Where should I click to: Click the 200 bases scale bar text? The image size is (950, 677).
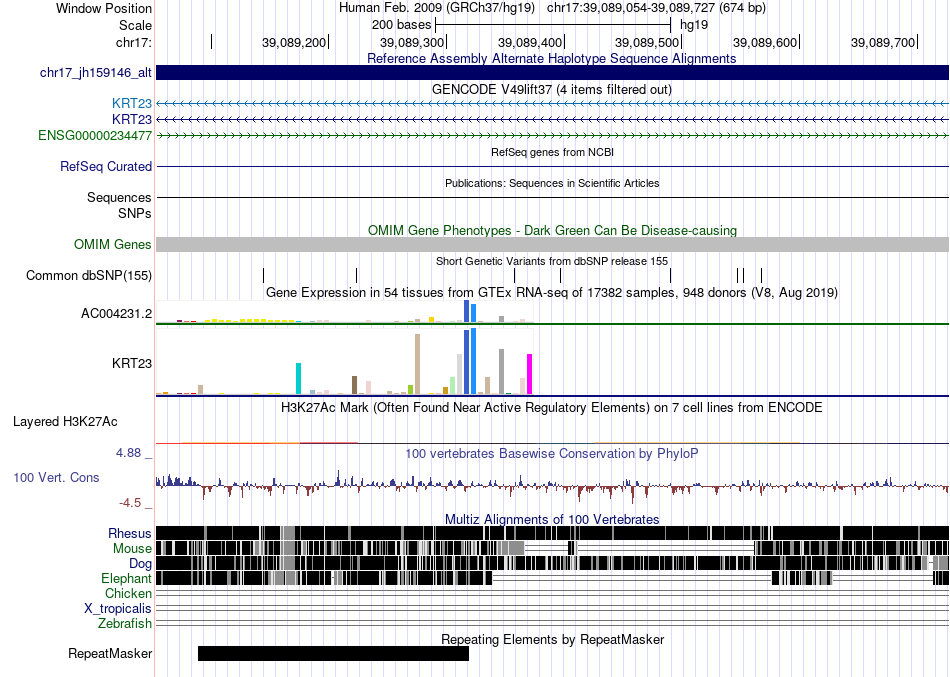pos(401,25)
